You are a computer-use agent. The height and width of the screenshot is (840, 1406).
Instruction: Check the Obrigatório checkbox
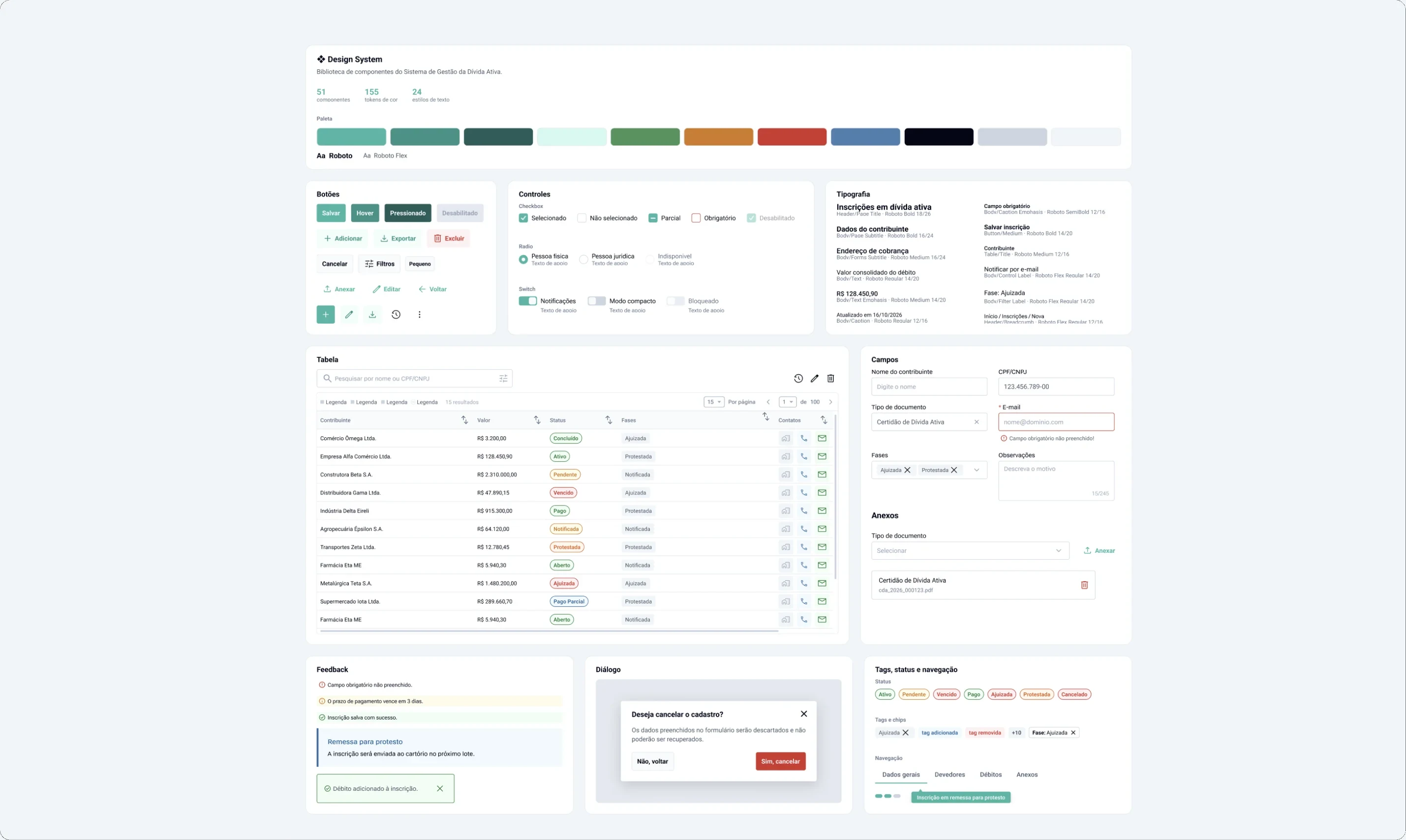(x=696, y=218)
